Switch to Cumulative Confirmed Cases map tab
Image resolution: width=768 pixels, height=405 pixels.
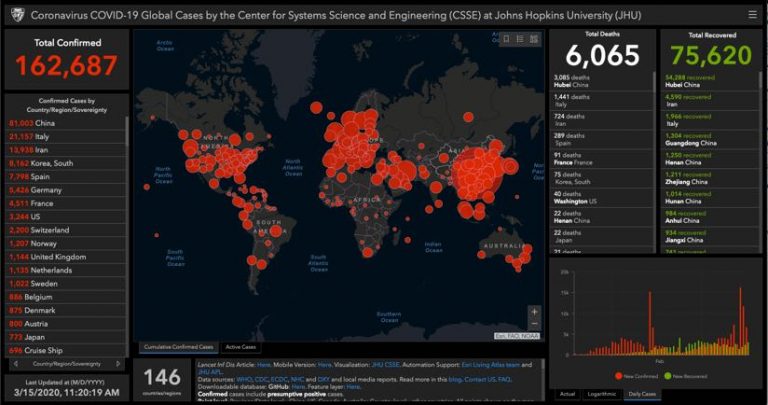(178, 347)
